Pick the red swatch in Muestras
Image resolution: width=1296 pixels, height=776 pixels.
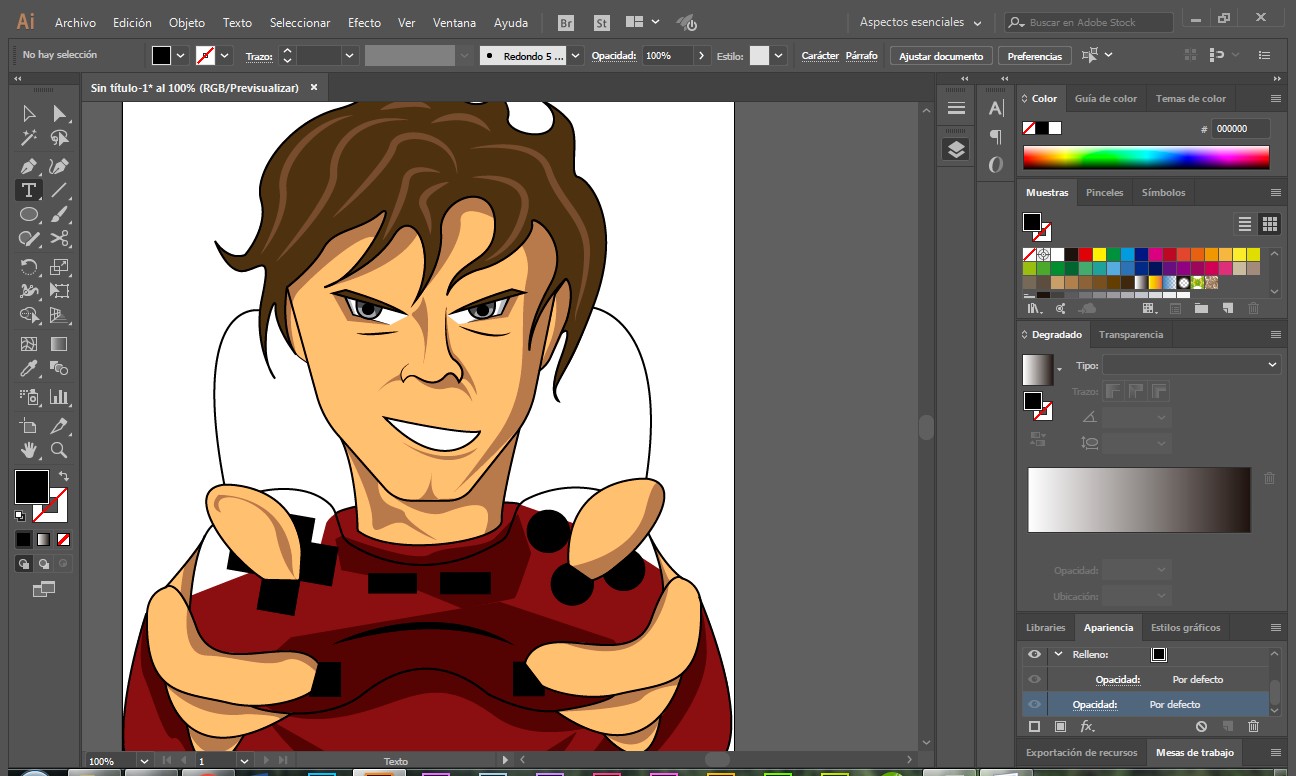coord(1085,255)
